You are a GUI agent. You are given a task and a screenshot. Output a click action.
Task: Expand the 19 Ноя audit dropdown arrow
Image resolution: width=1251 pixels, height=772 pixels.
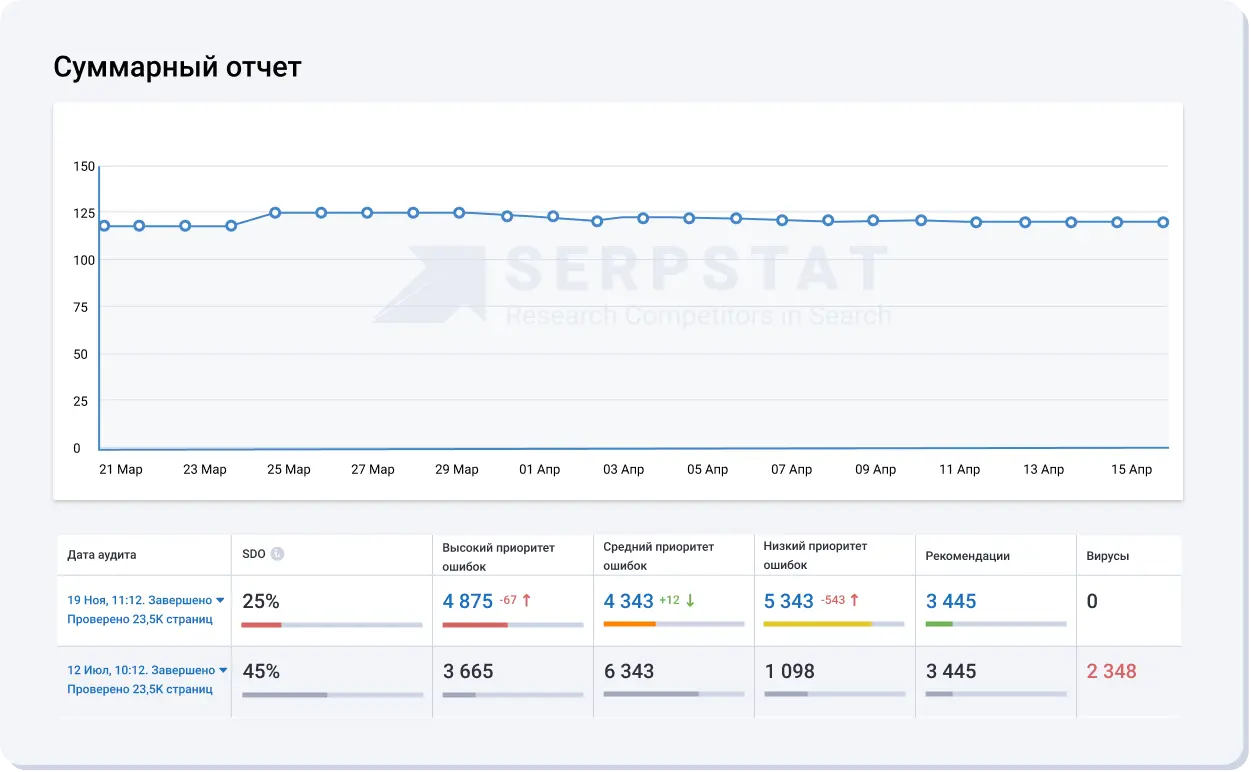pos(221,601)
